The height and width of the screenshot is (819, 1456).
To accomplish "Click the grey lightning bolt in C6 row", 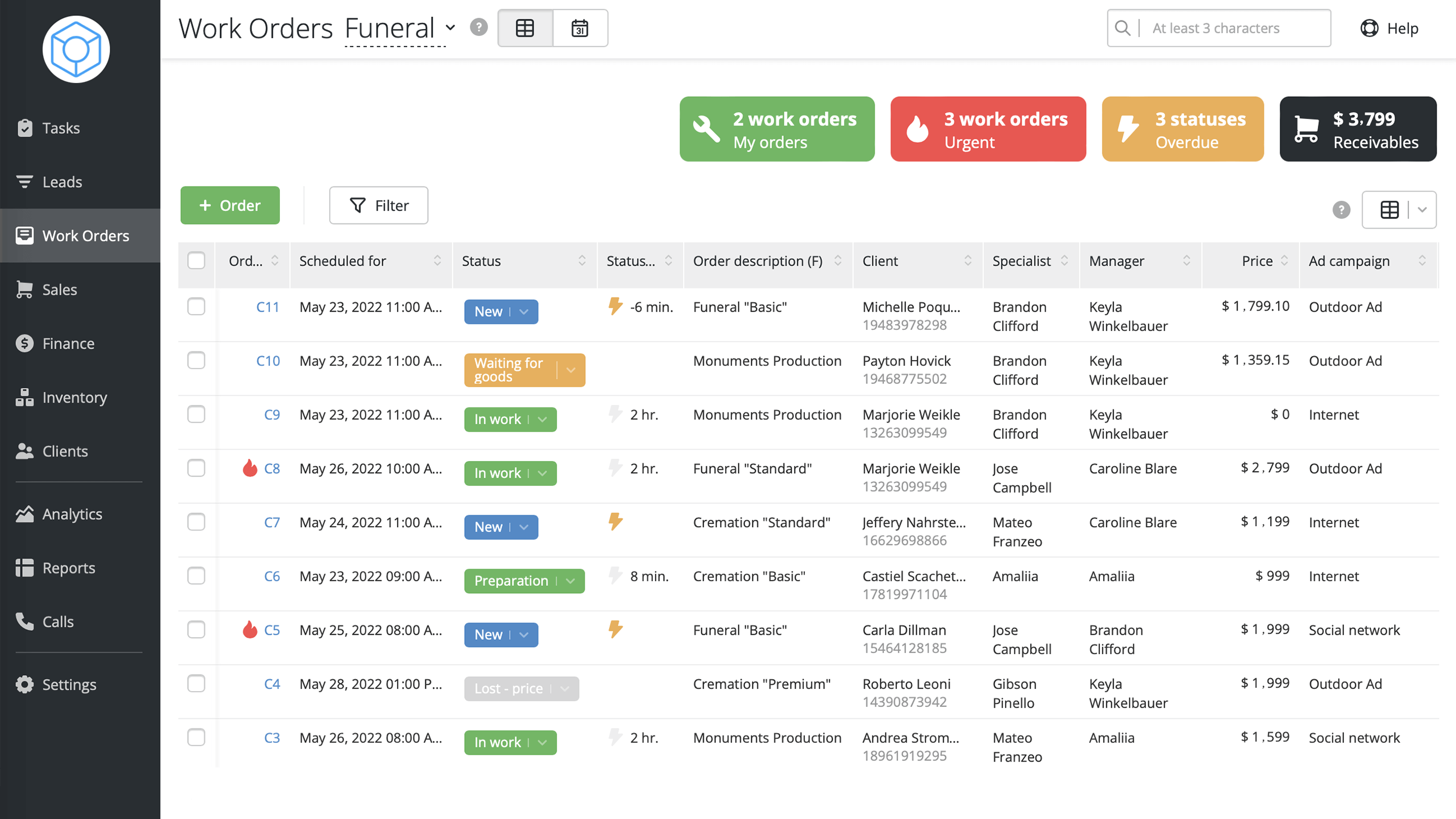I will [x=615, y=575].
